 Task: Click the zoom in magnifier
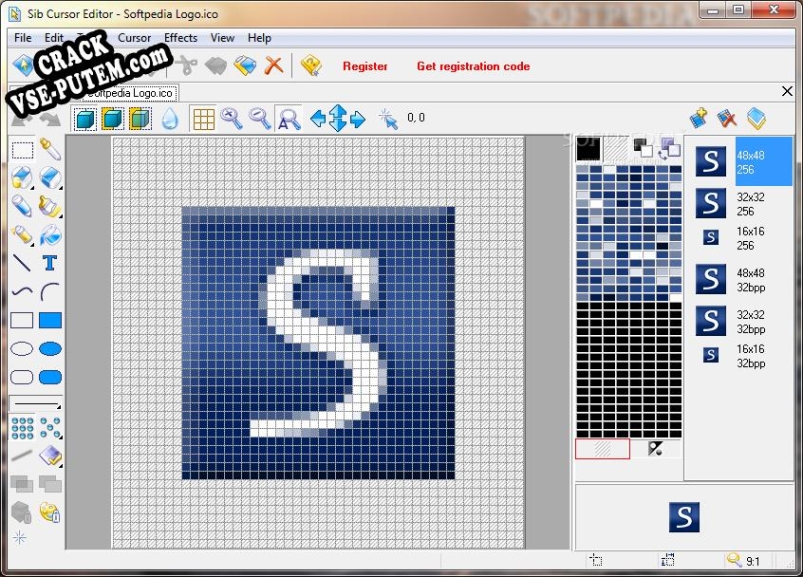231,119
